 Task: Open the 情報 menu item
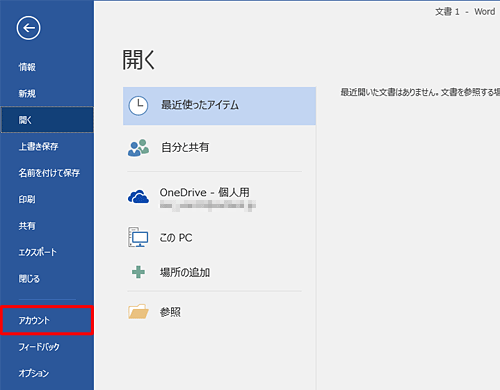(x=47, y=67)
